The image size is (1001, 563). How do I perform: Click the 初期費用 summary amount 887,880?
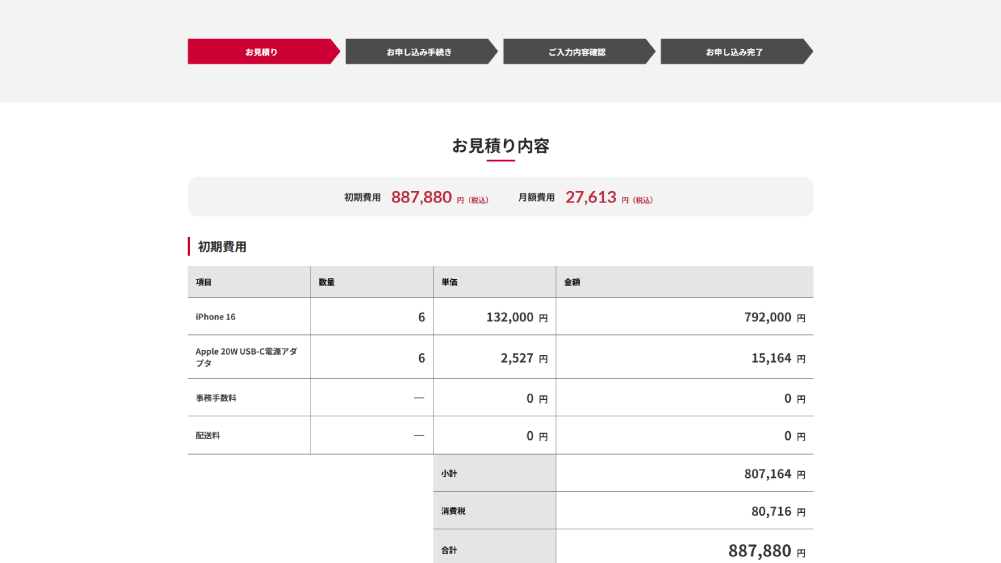(421, 197)
